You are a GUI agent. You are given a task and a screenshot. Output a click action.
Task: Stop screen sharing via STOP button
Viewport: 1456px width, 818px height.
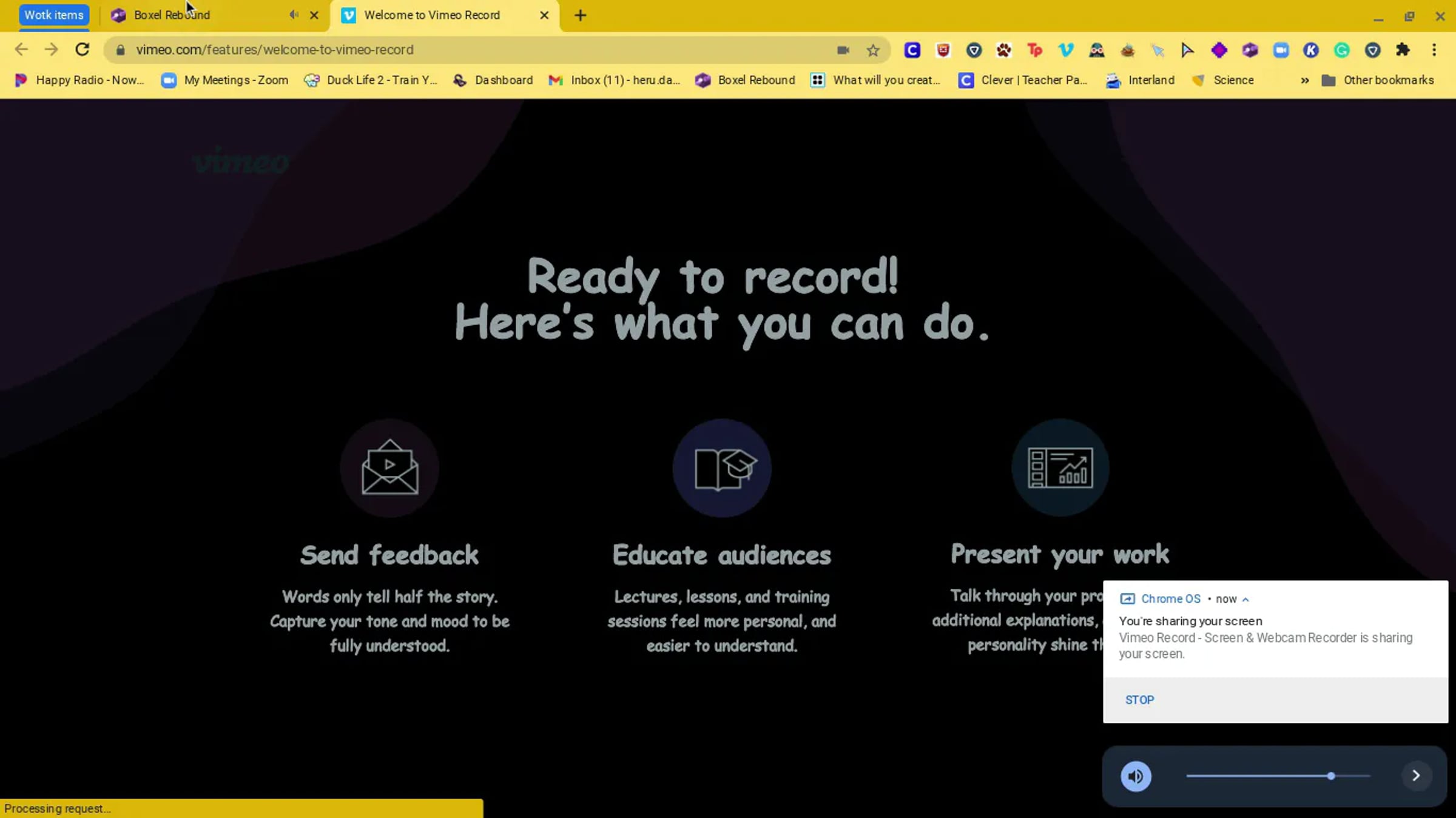coord(1139,700)
